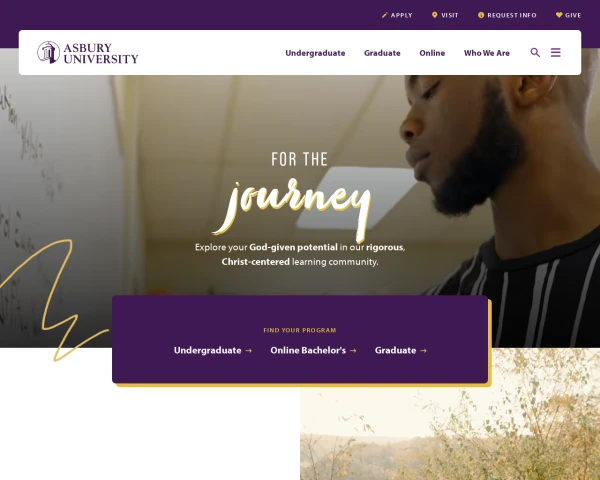The height and width of the screenshot is (480, 600).
Task: Click the autumn landscape image
Action: click(450, 433)
